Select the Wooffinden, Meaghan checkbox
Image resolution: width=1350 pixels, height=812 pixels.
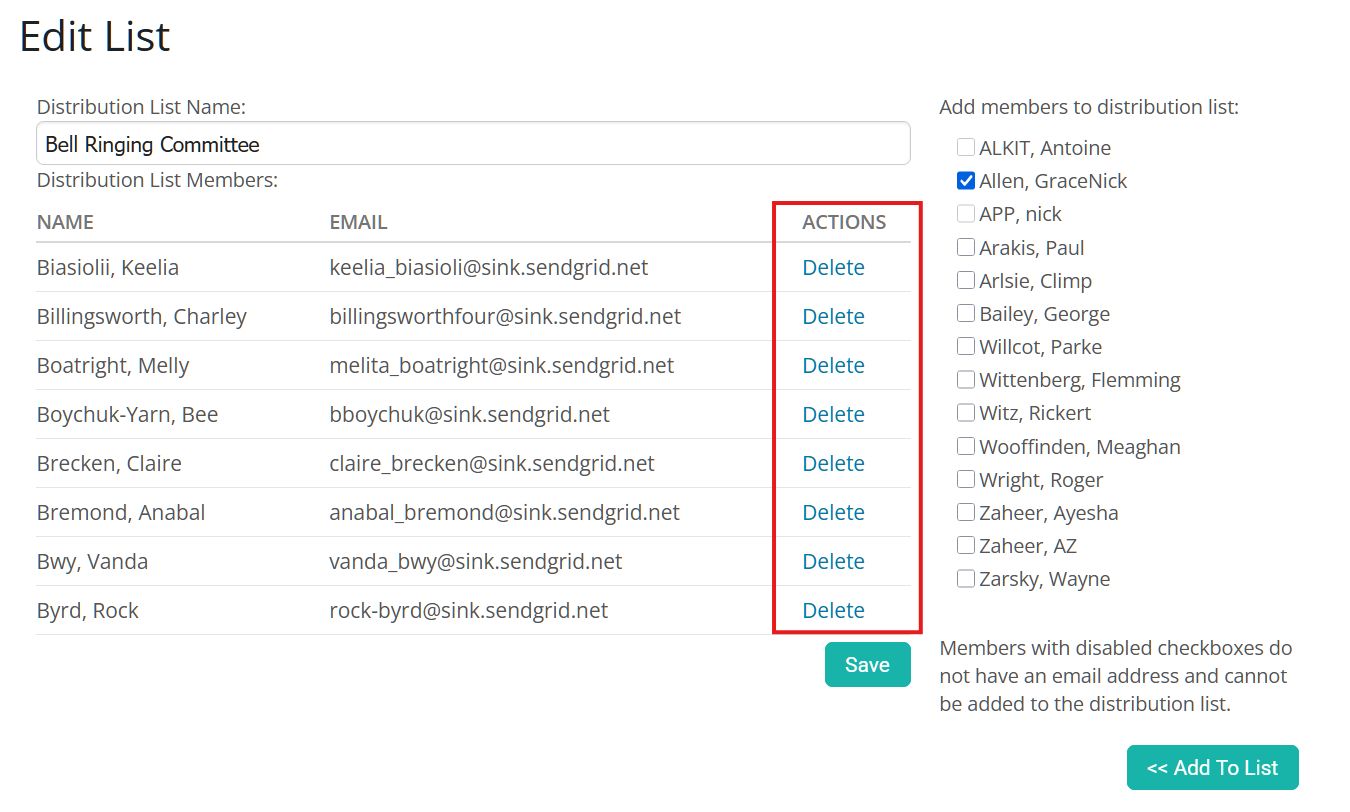tap(966, 447)
